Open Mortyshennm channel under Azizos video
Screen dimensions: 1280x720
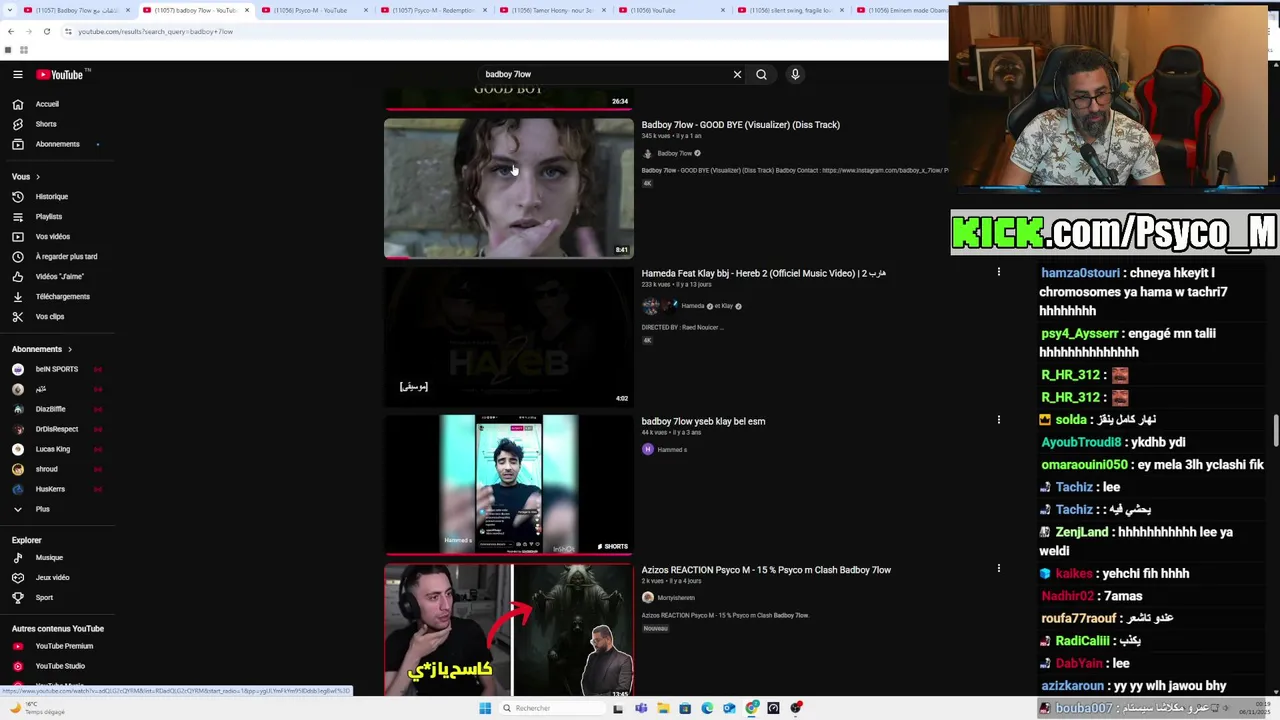[x=675, y=598]
